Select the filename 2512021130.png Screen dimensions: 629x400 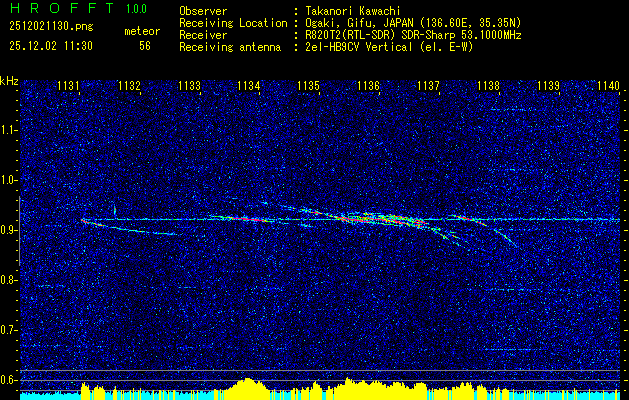pyautogui.click(x=51, y=27)
